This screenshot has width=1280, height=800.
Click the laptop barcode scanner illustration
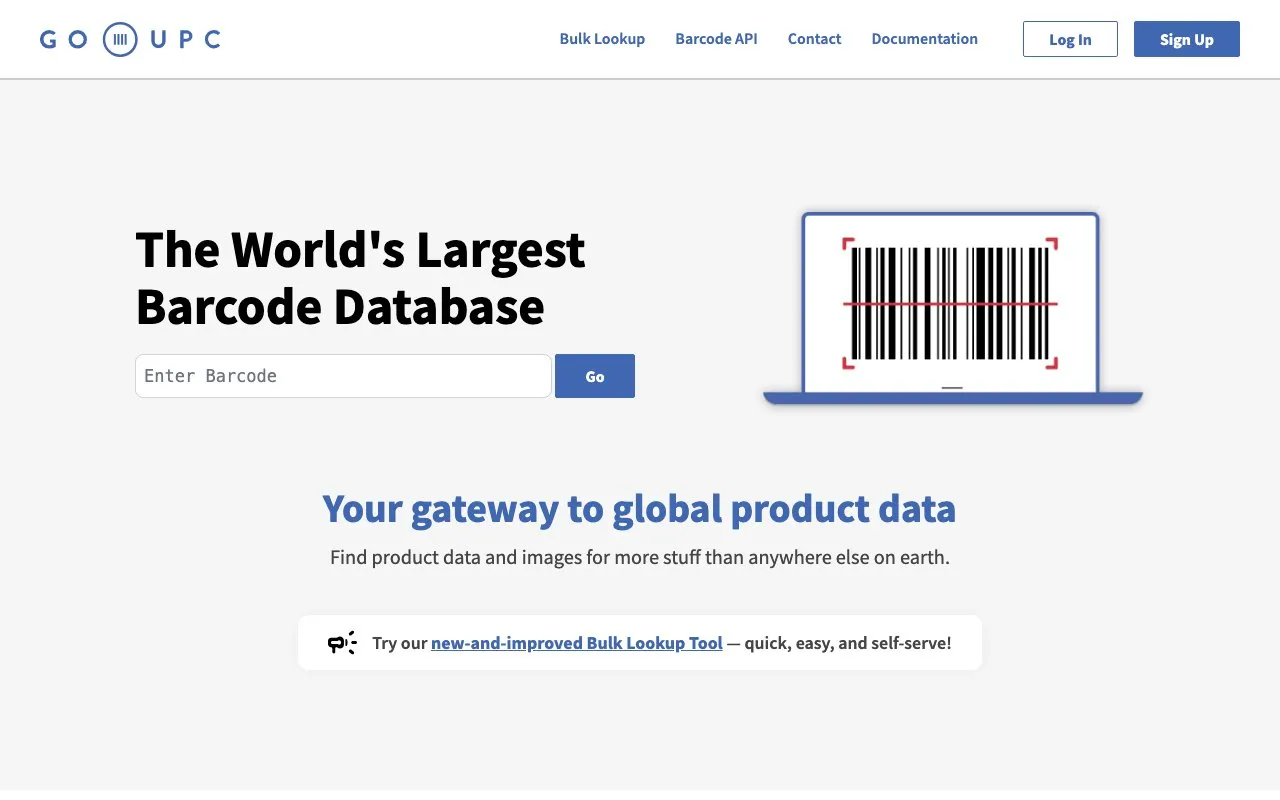[x=952, y=308]
